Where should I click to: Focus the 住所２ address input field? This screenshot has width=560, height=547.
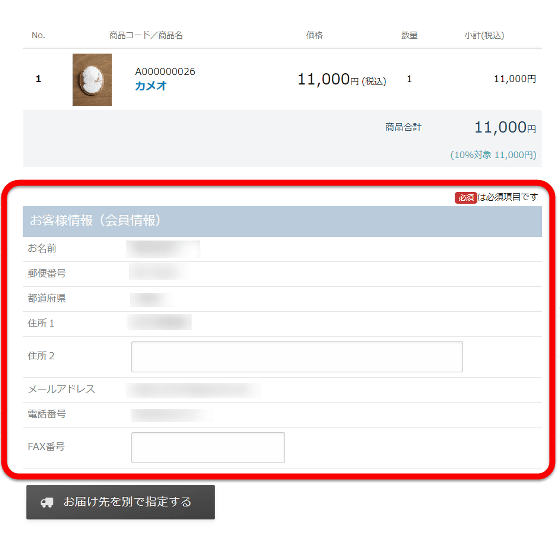(297, 357)
